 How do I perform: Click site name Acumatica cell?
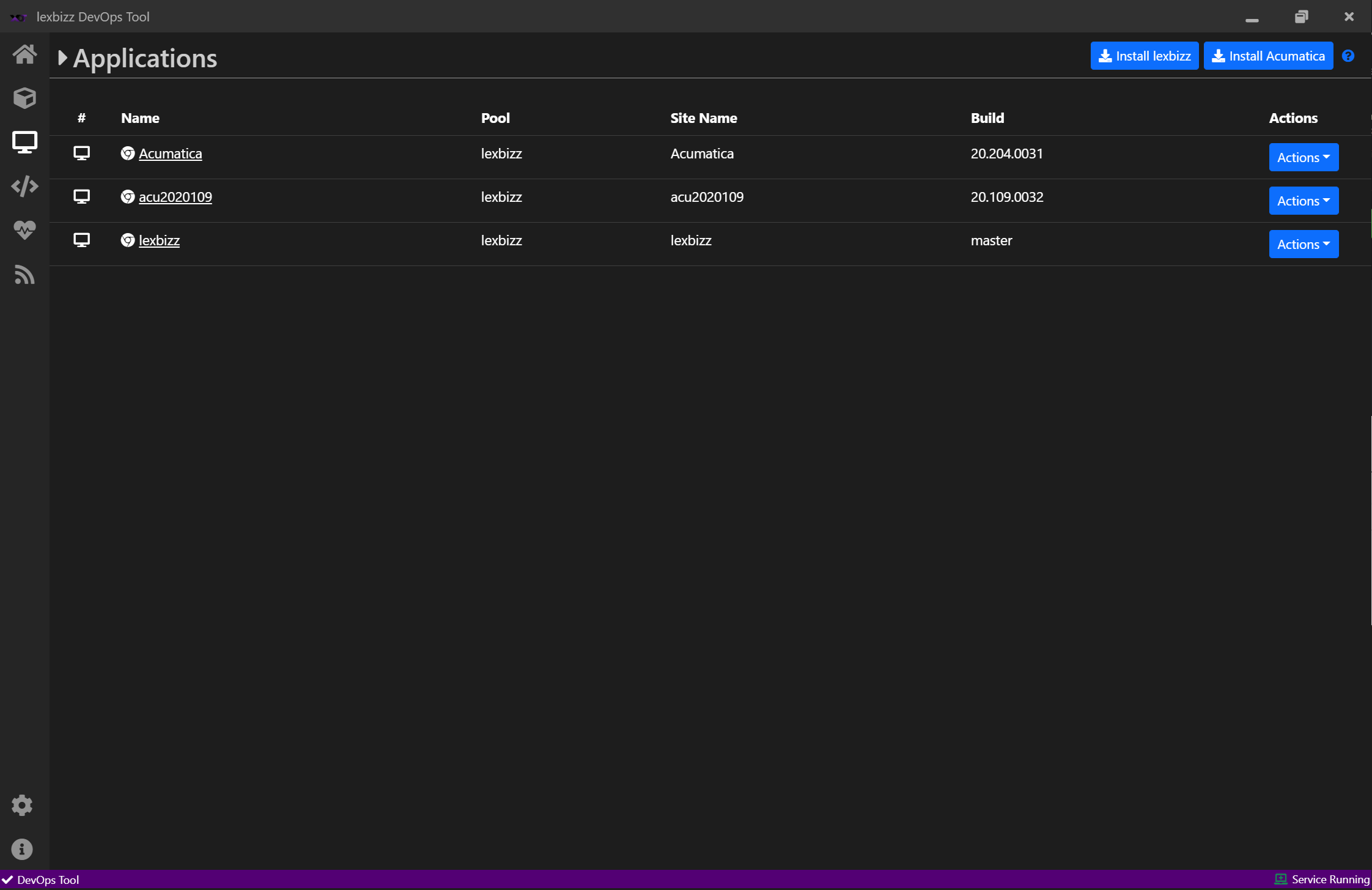(x=702, y=154)
